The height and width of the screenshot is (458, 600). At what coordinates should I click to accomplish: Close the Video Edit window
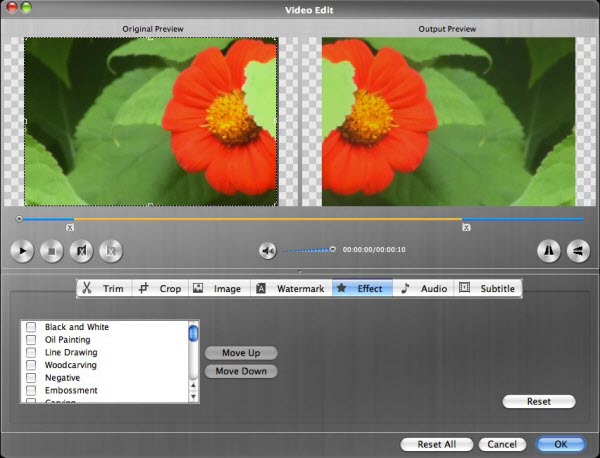click(x=12, y=7)
